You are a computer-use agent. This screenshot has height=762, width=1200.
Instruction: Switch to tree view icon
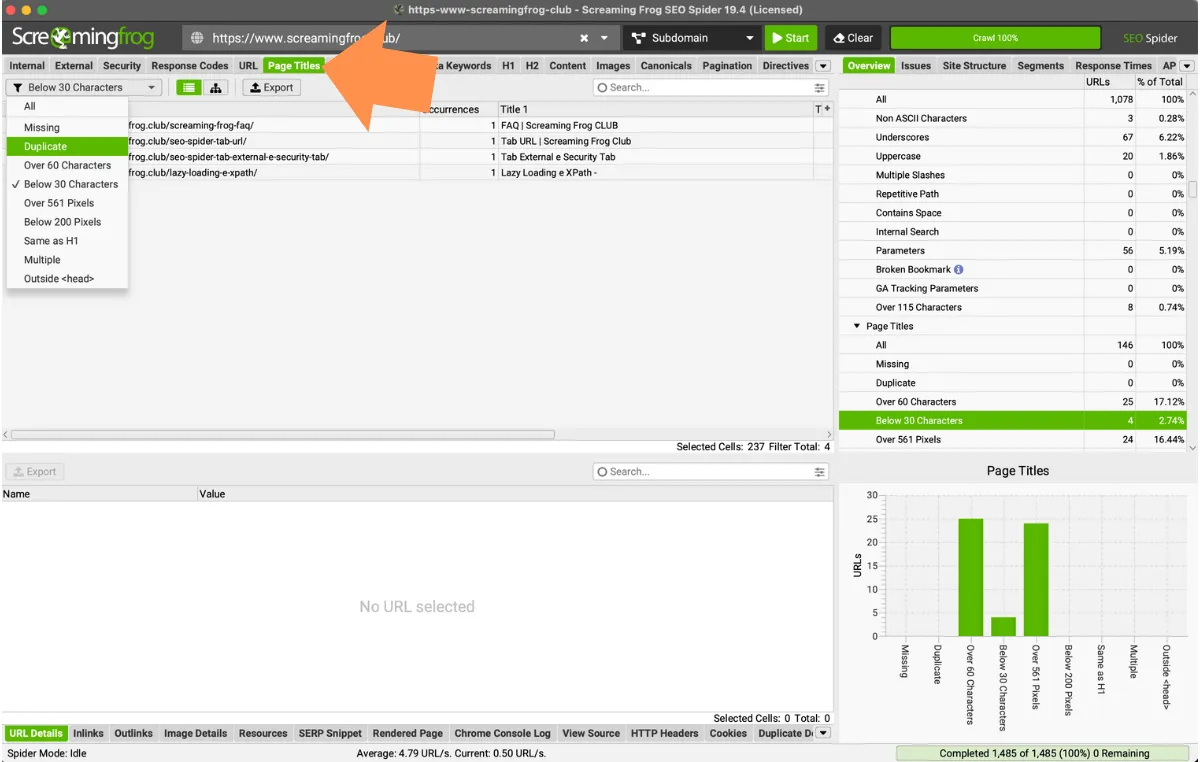[215, 88]
